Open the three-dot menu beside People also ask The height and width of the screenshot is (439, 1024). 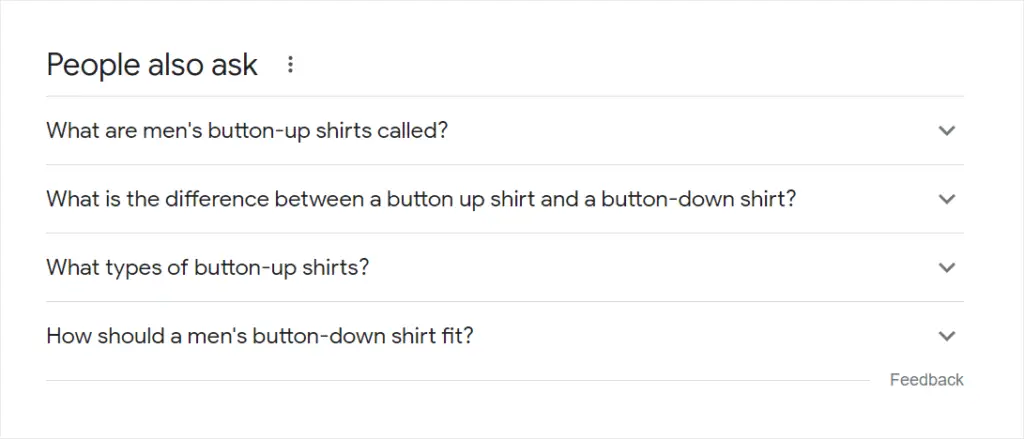click(291, 65)
